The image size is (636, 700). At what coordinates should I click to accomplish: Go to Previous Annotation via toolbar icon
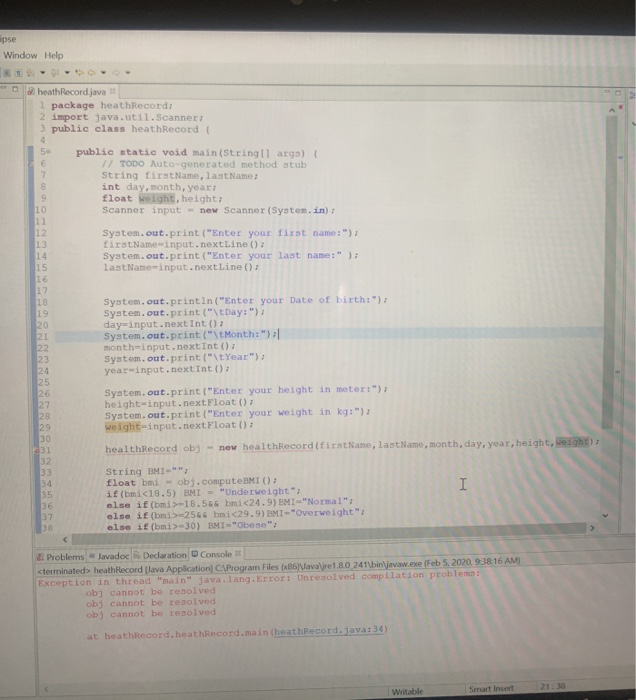[x=55, y=73]
